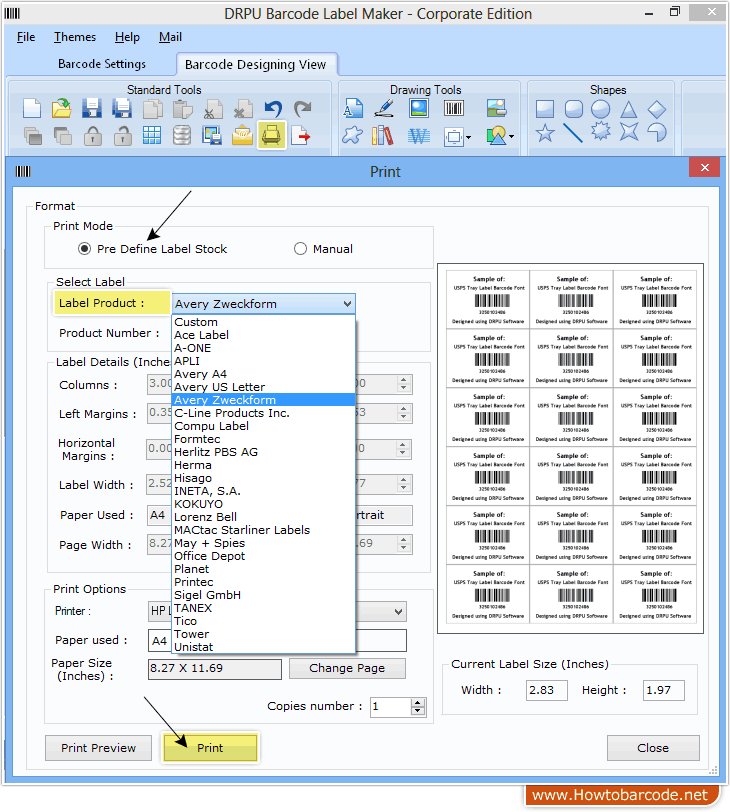Viewport: 730px width, 812px height.
Task: Click the email envelope icon
Action: pos(242,136)
